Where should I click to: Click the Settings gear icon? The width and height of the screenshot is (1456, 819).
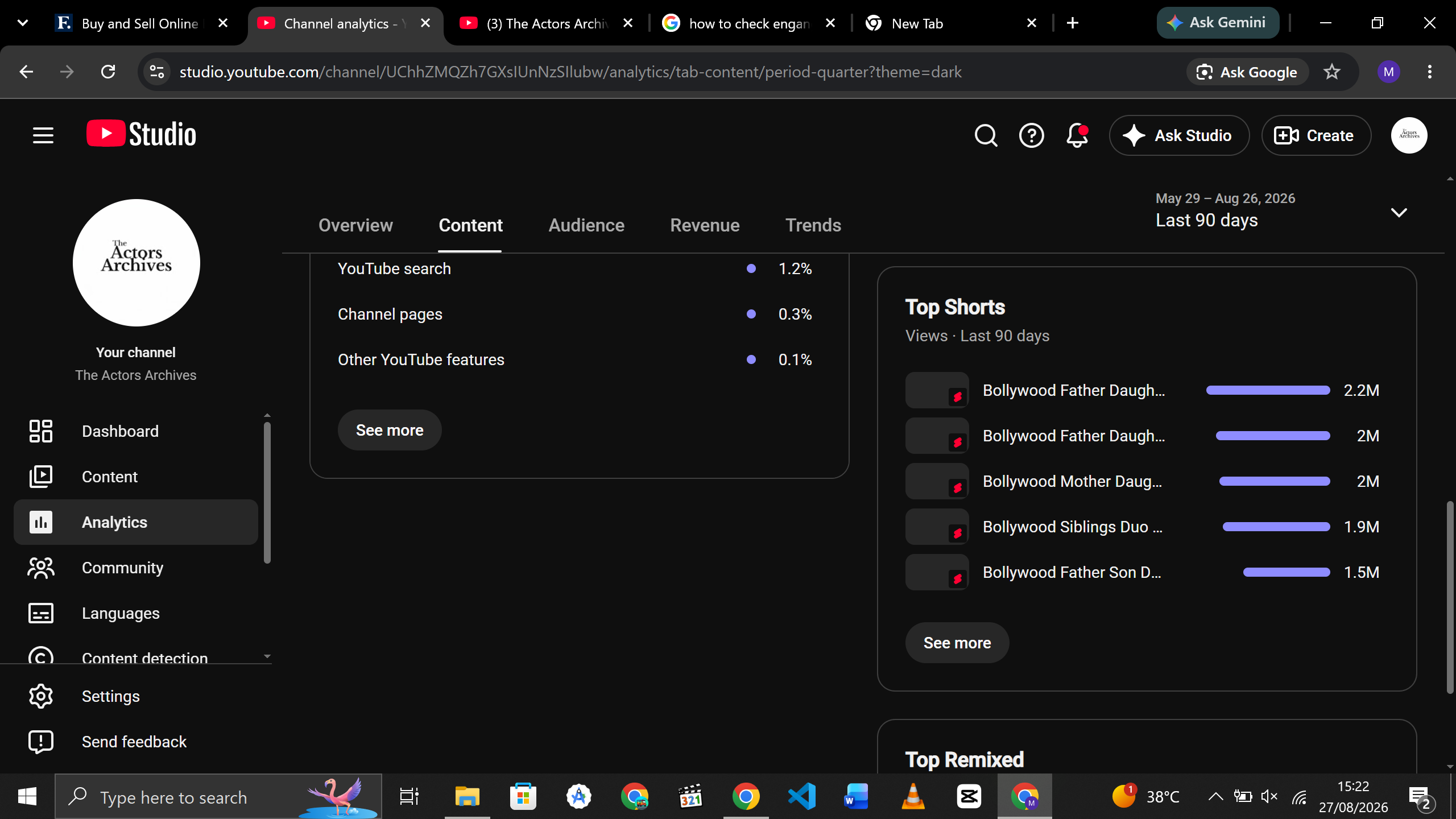tap(41, 696)
